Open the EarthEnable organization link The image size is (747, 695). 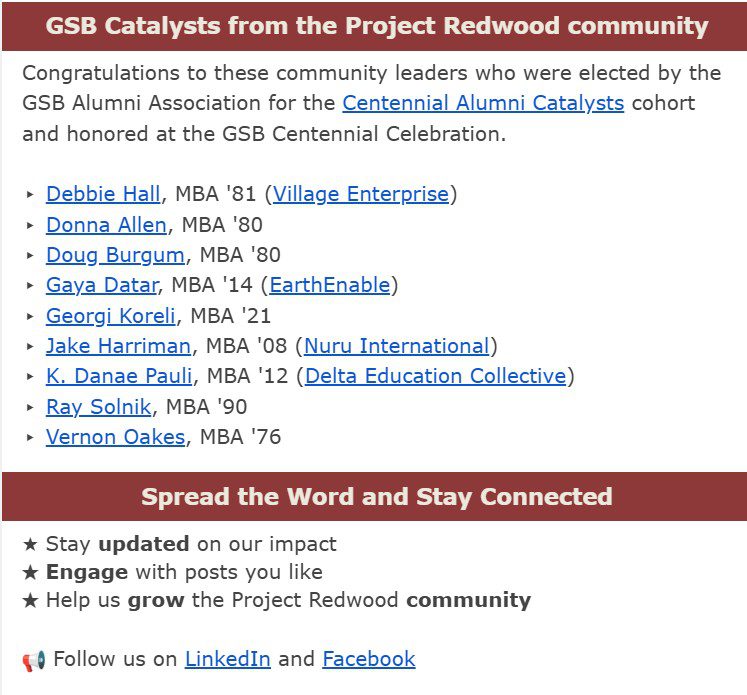point(329,285)
